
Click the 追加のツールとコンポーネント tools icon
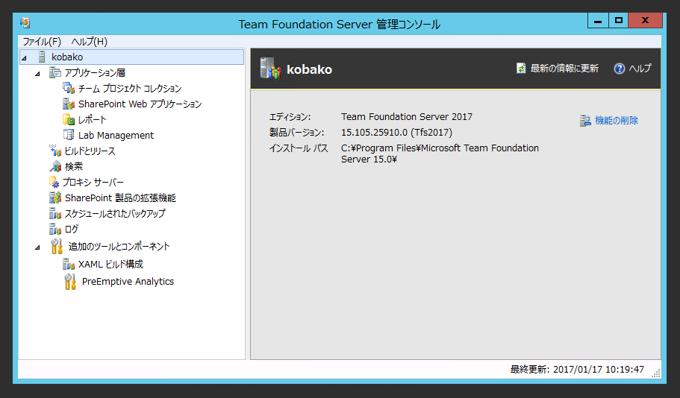(56, 246)
